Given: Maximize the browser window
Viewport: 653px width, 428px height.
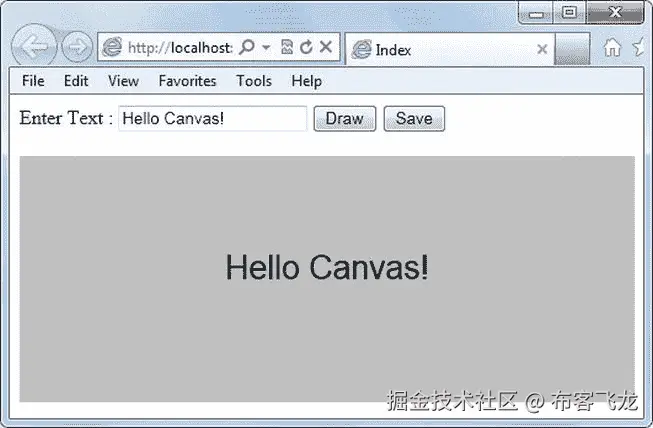Looking at the screenshot, I should click(x=569, y=12).
